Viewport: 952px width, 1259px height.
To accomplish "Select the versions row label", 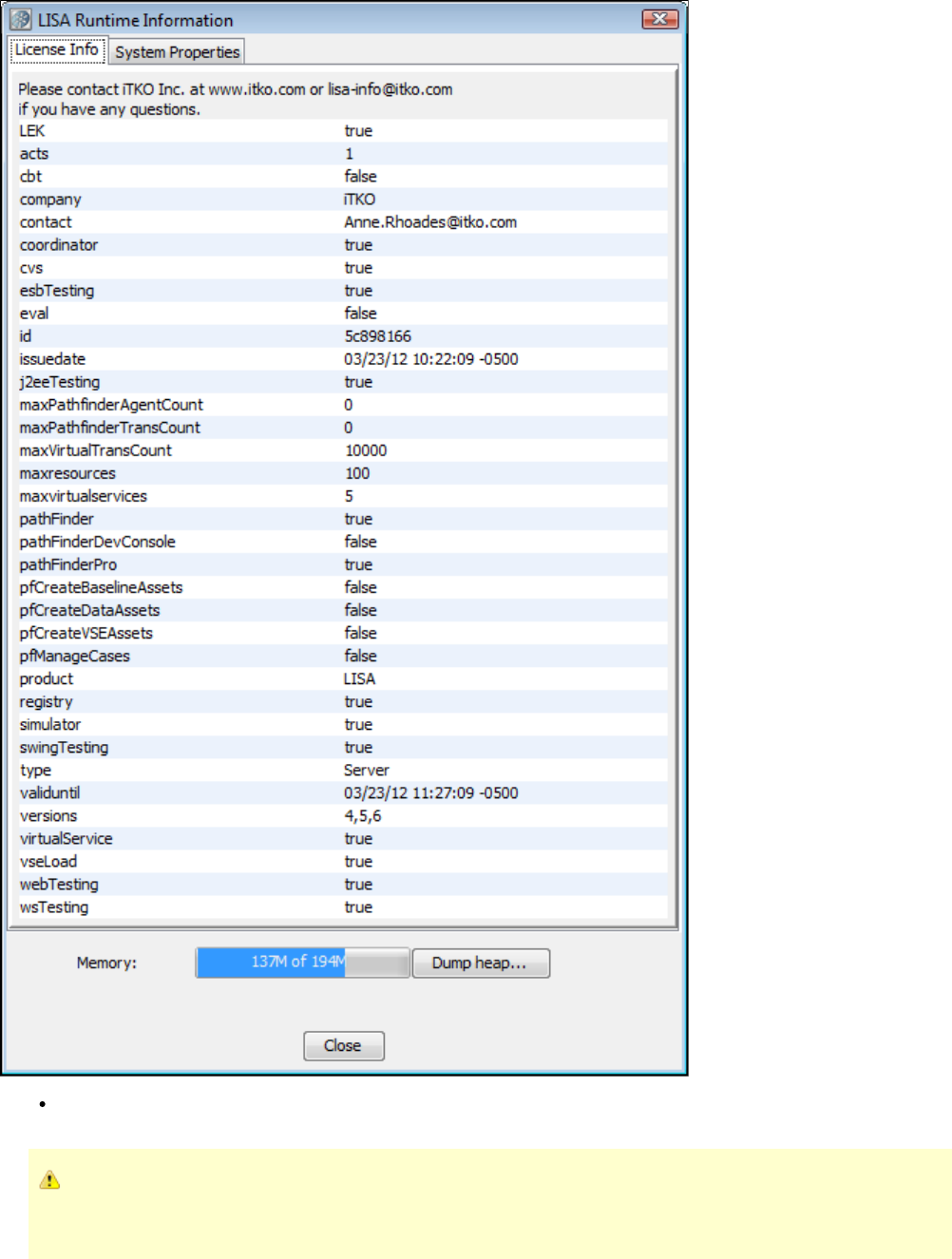I will click(x=48, y=815).
